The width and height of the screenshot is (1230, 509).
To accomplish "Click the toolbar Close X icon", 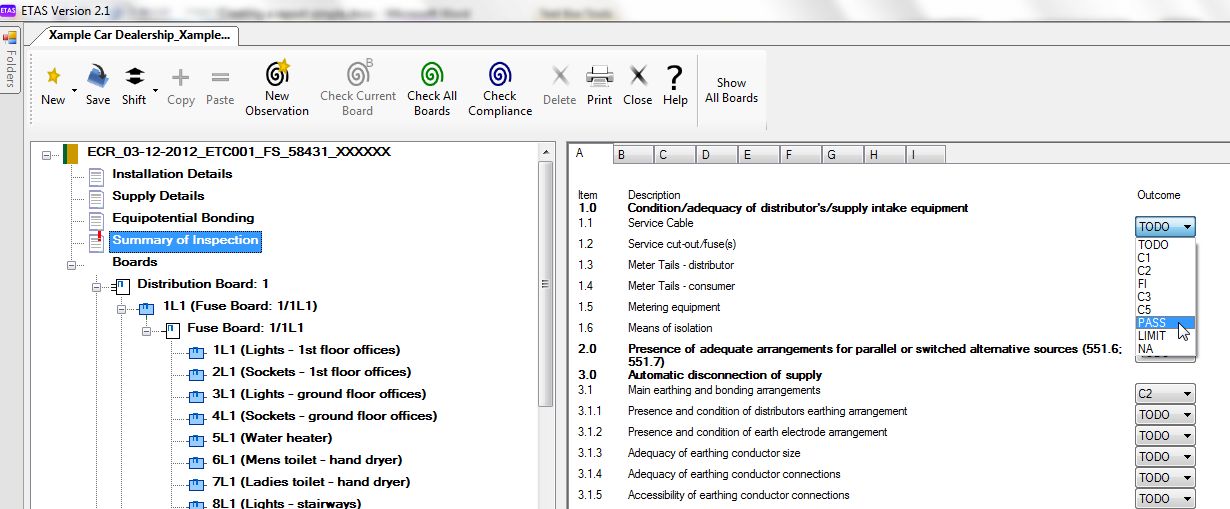I will [x=637, y=76].
